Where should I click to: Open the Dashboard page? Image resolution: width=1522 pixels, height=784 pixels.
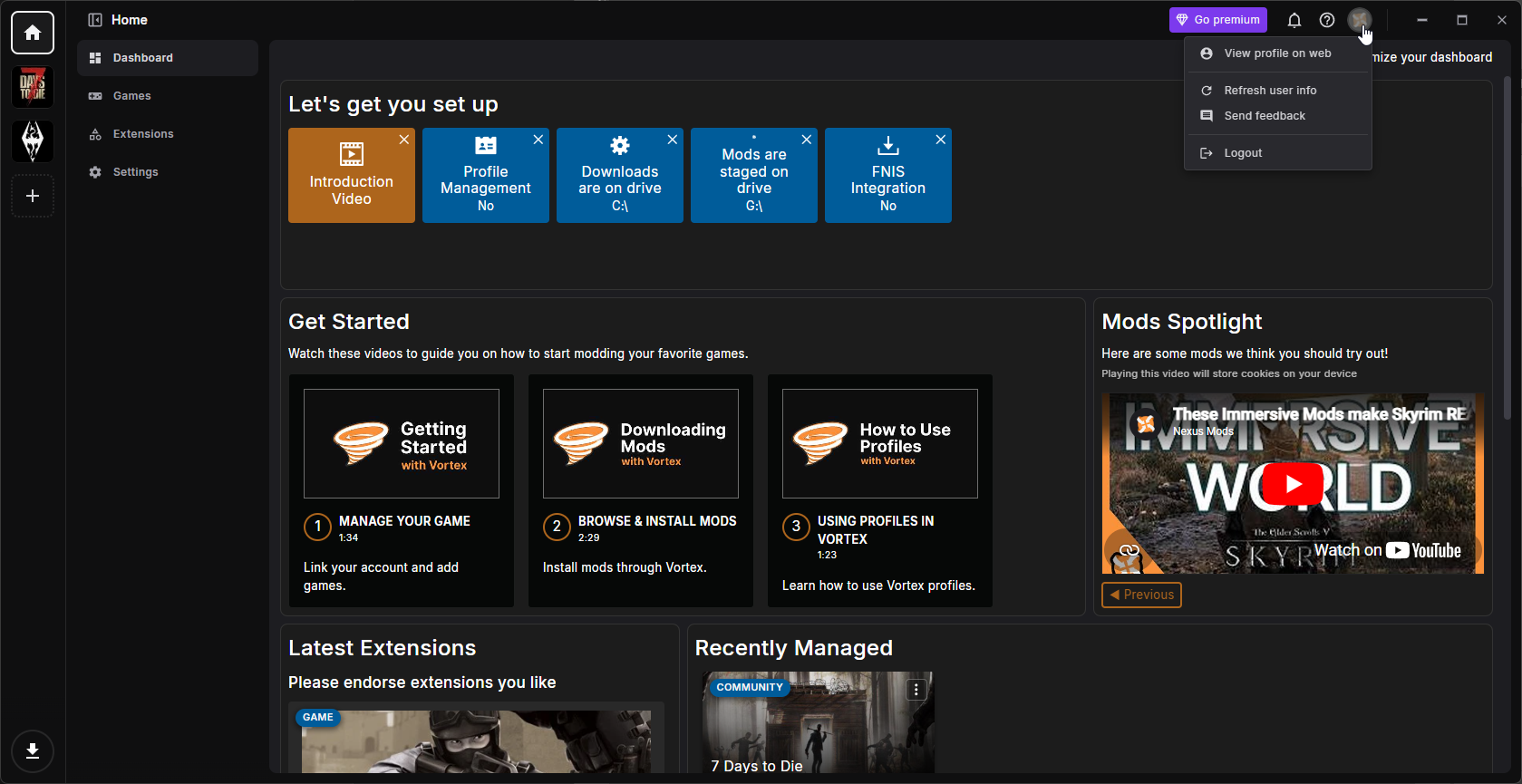(168, 58)
